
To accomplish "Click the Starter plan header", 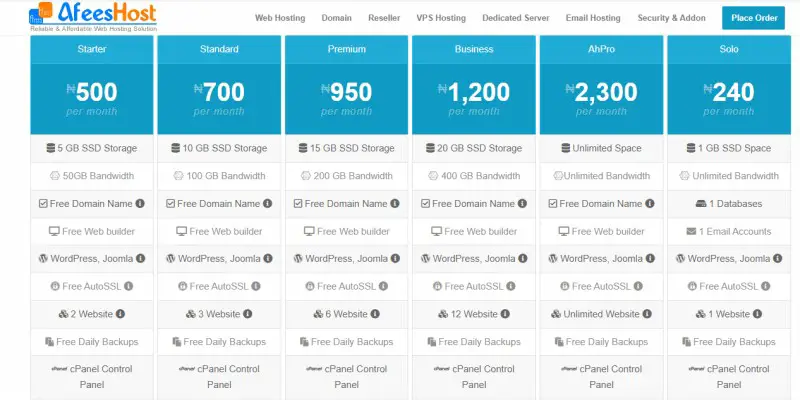I will [92, 49].
